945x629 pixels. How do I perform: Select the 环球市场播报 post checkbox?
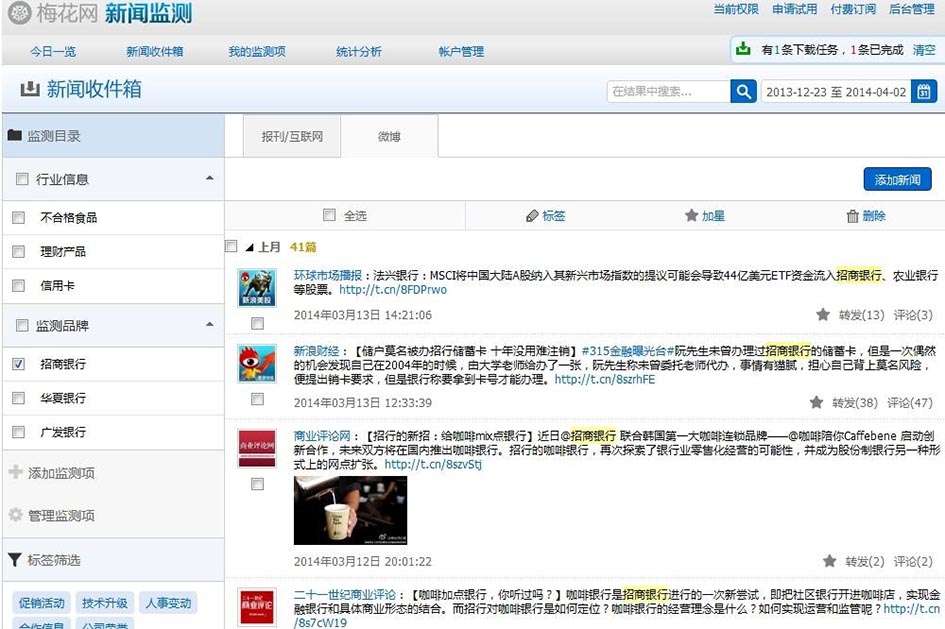(x=257, y=324)
